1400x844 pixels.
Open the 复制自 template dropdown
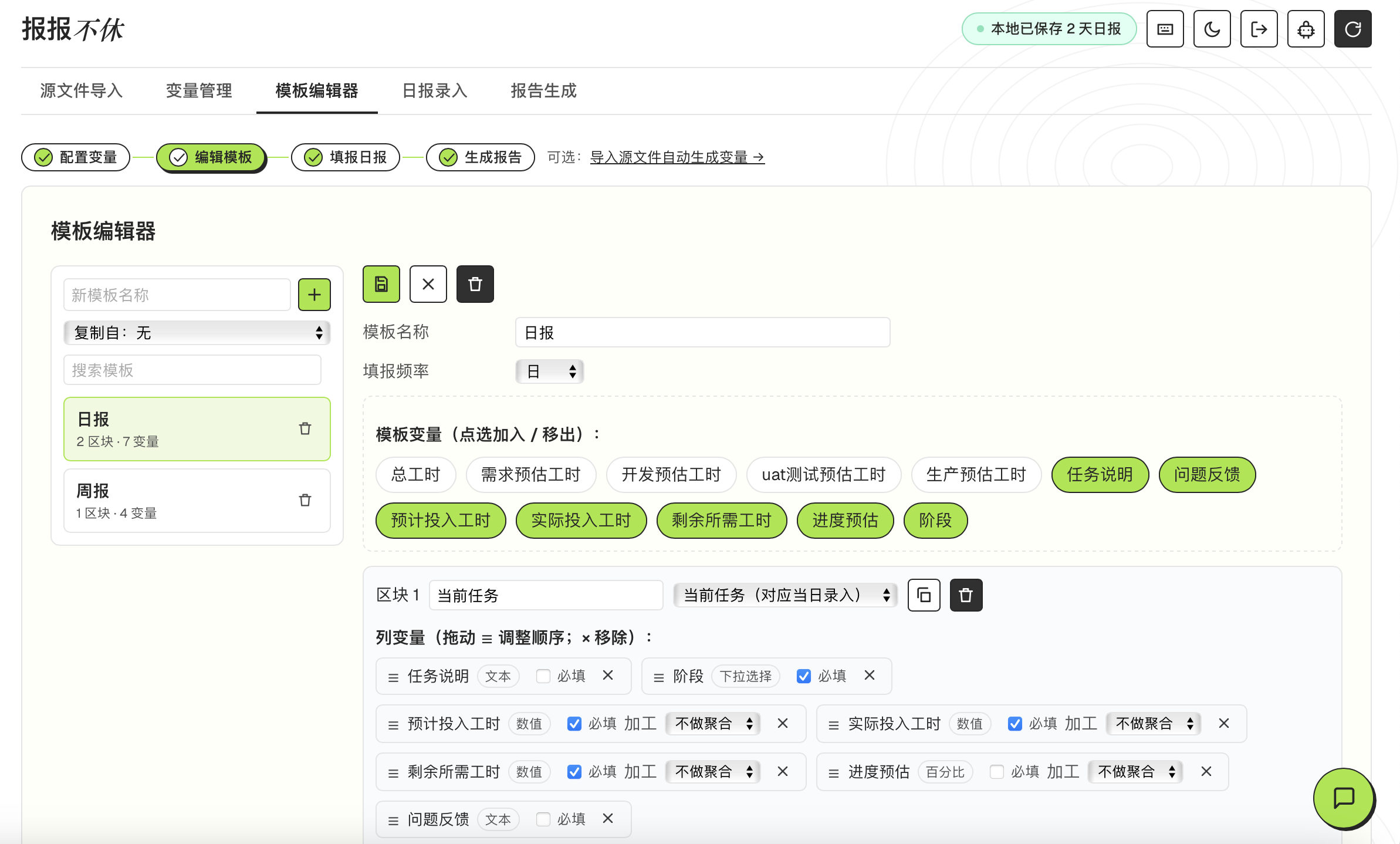pos(197,333)
